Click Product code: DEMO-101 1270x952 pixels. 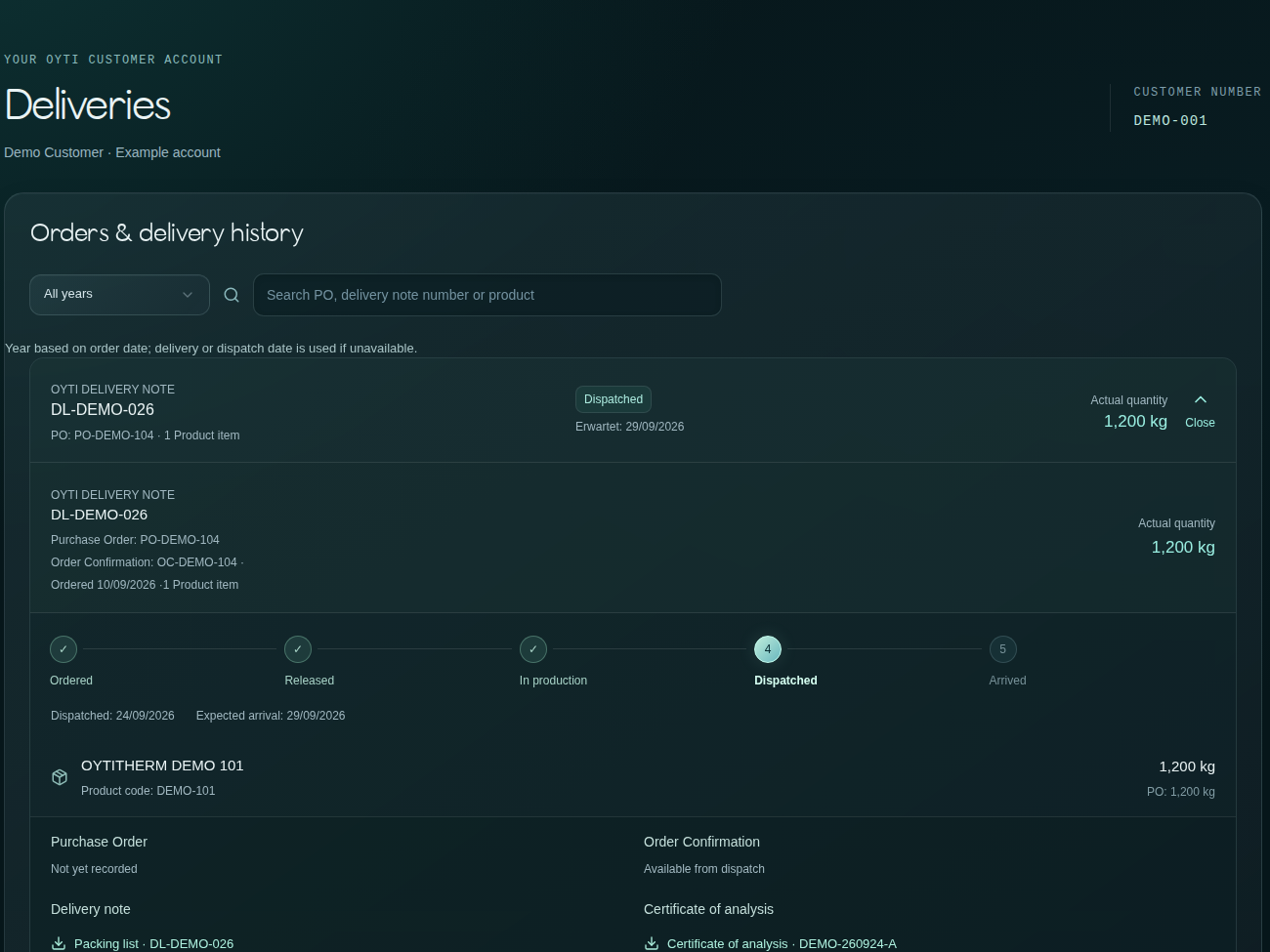148,791
